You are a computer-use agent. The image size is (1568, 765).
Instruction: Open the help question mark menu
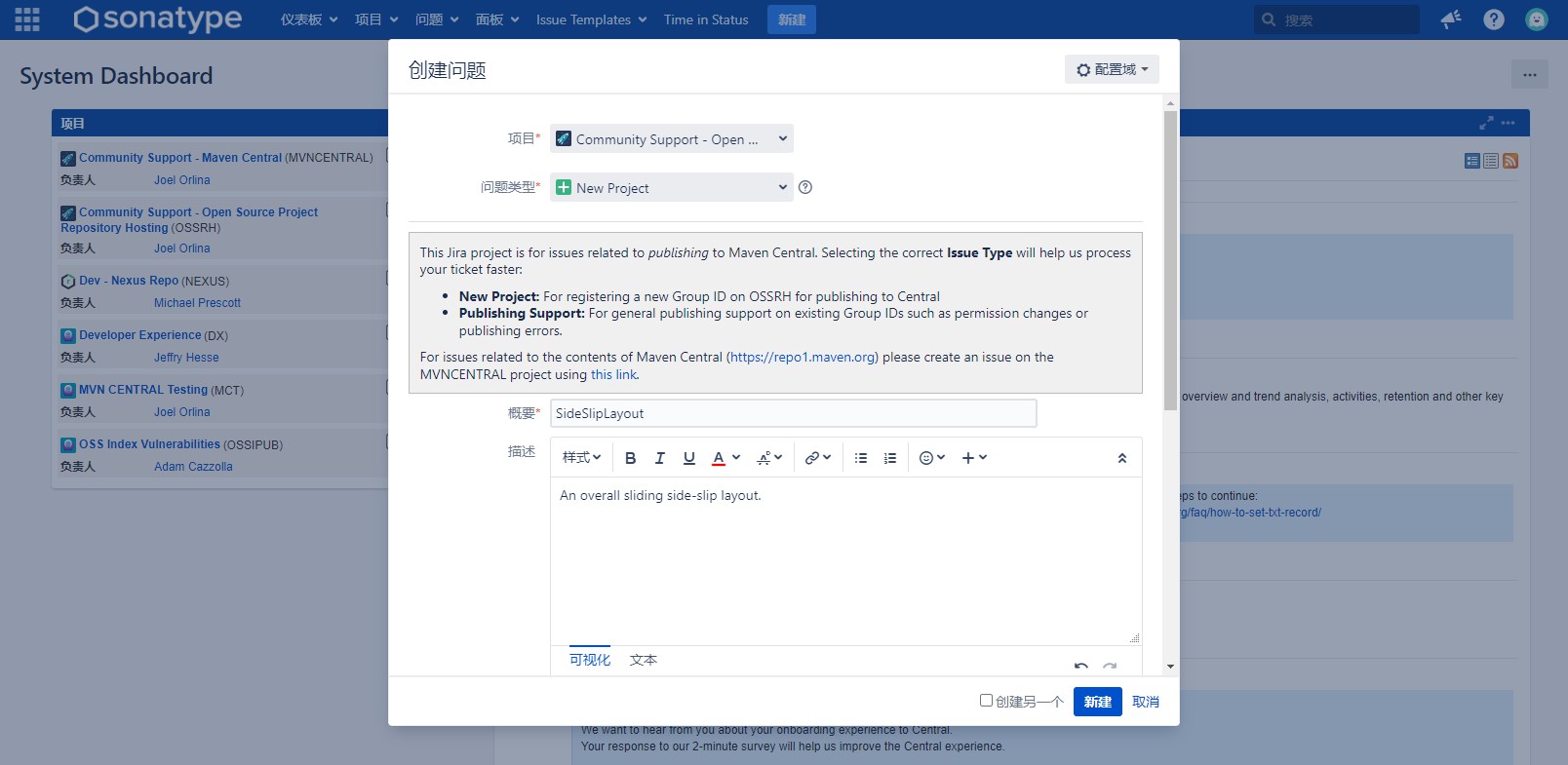coord(1494,19)
